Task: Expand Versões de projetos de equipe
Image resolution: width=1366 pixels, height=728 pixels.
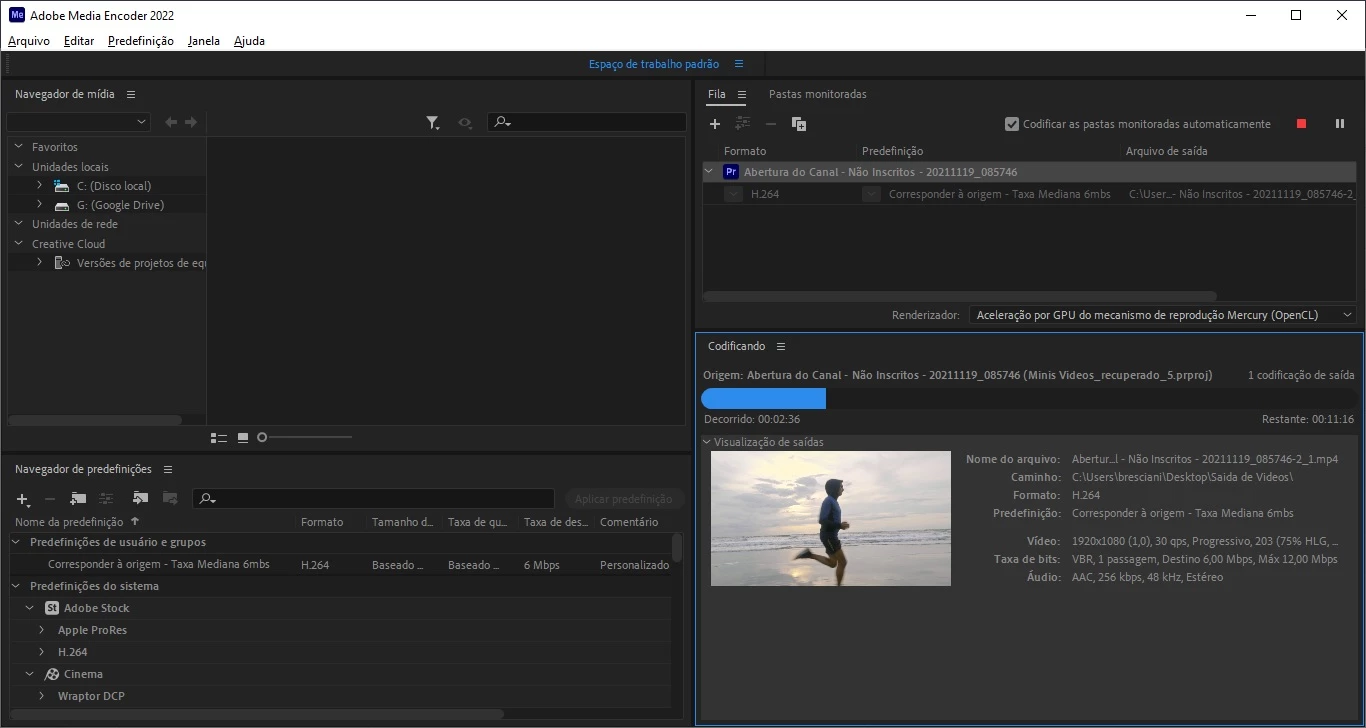Action: click(39, 262)
